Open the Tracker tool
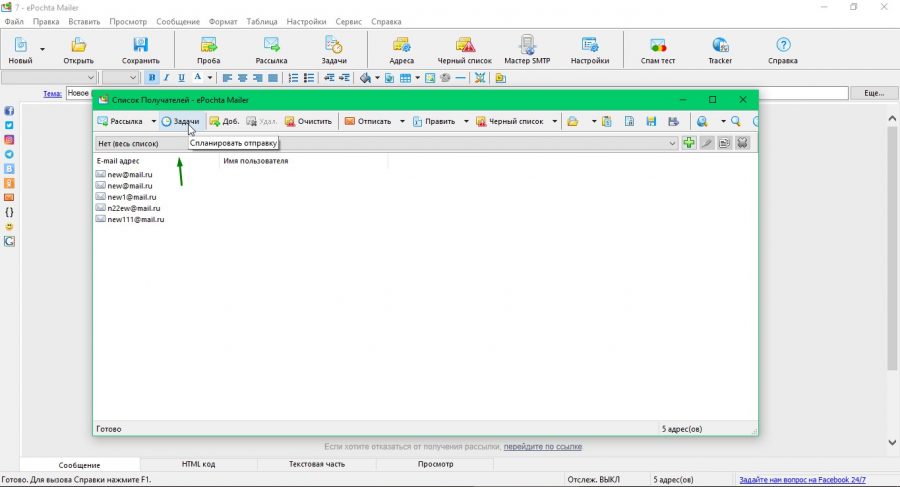Screen dimensions: 900x487 pyautogui.click(x=720, y=50)
